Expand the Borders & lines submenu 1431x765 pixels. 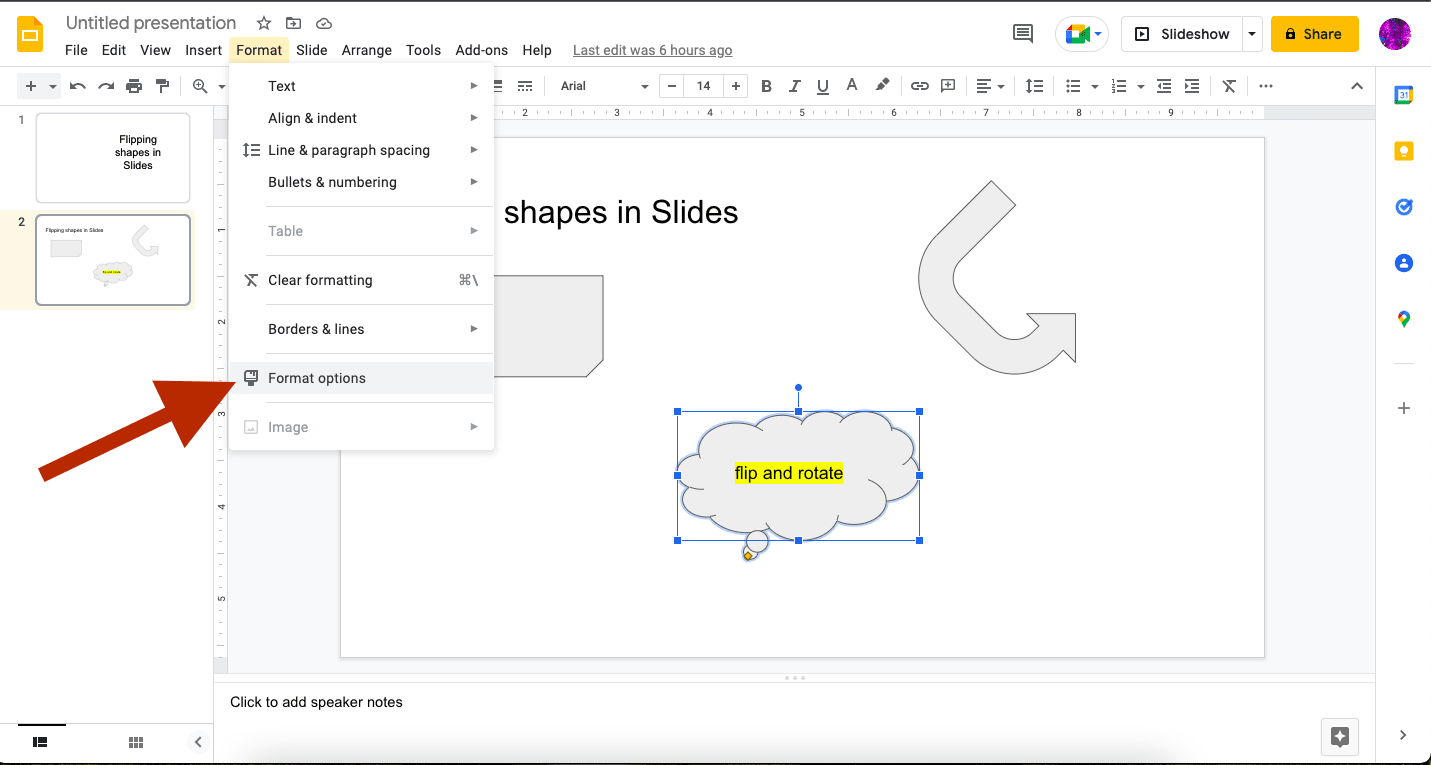316,329
